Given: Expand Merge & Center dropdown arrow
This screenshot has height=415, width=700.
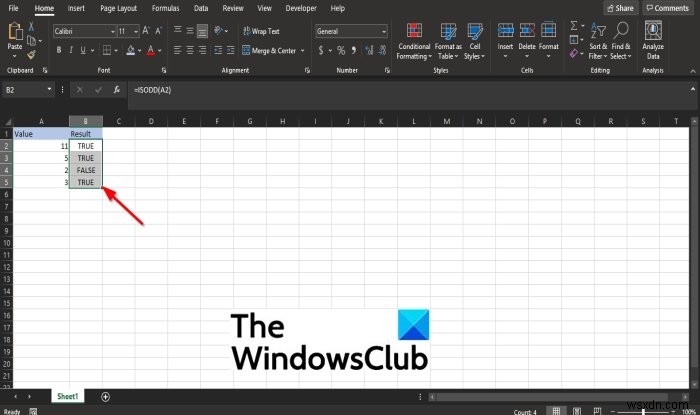Looking at the screenshot, I should [x=303, y=50].
